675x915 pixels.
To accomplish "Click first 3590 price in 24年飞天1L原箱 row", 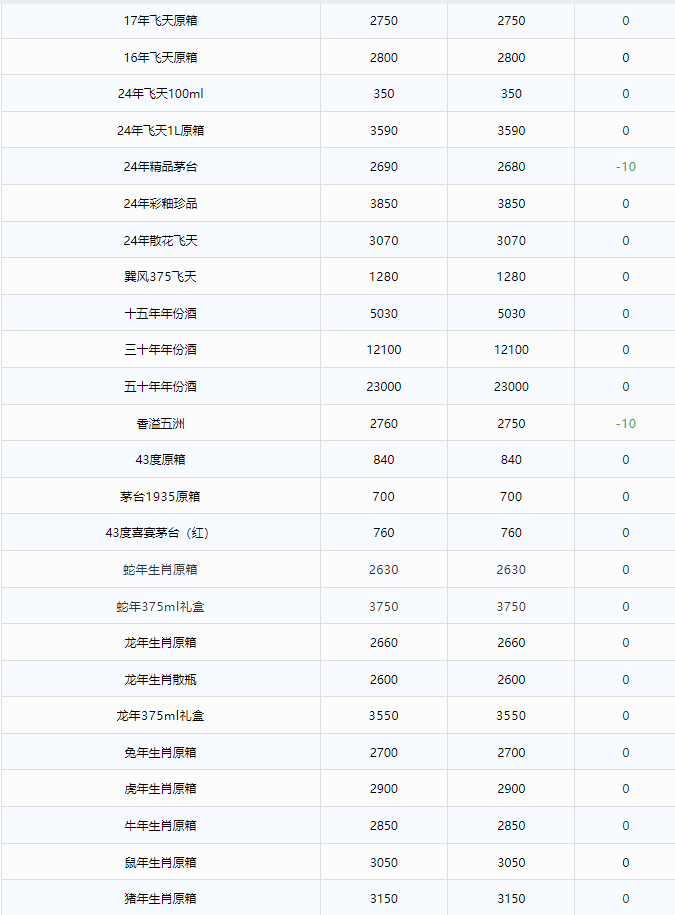I will tap(384, 130).
